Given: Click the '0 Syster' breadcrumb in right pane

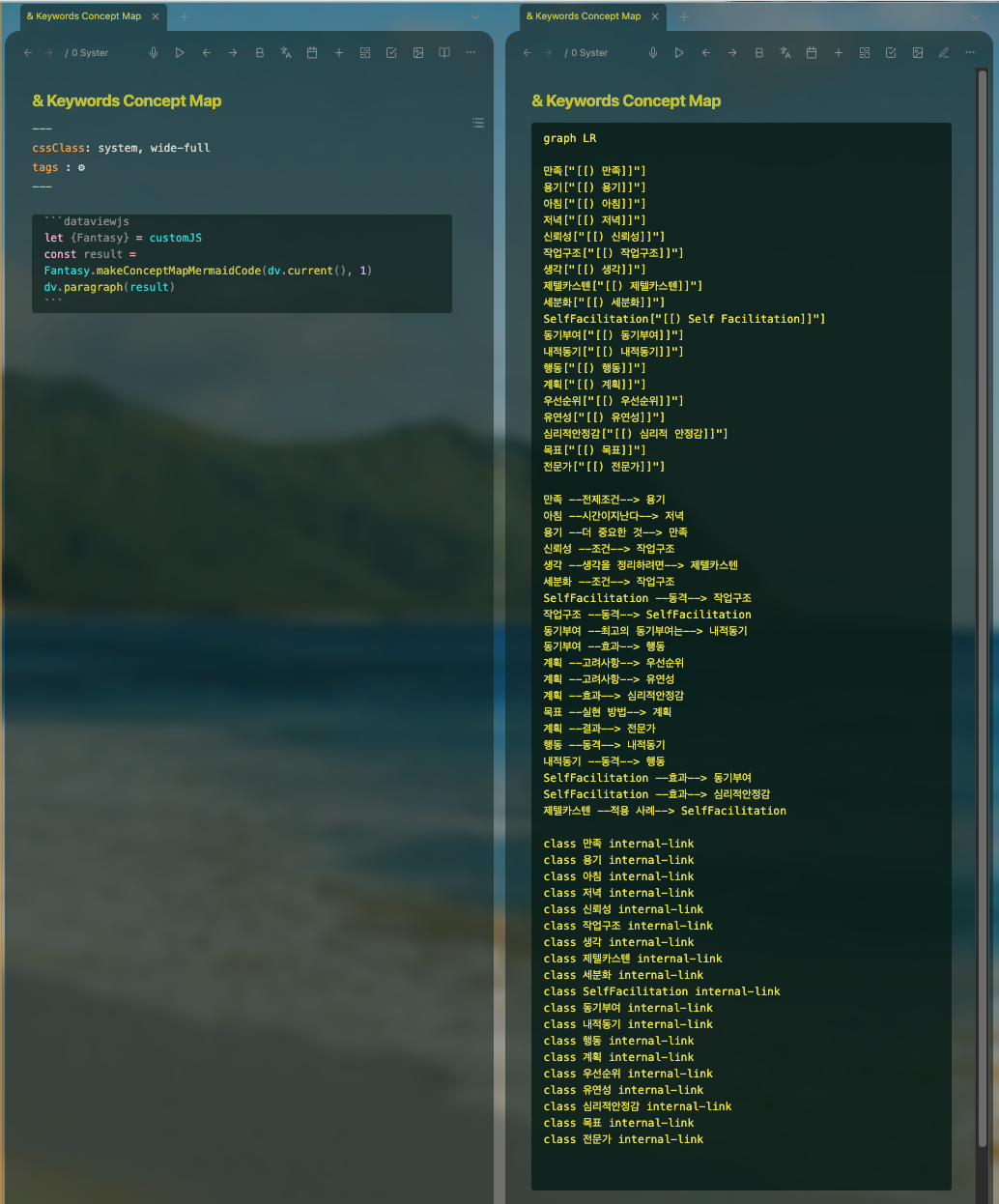Looking at the screenshot, I should pyautogui.click(x=589, y=53).
